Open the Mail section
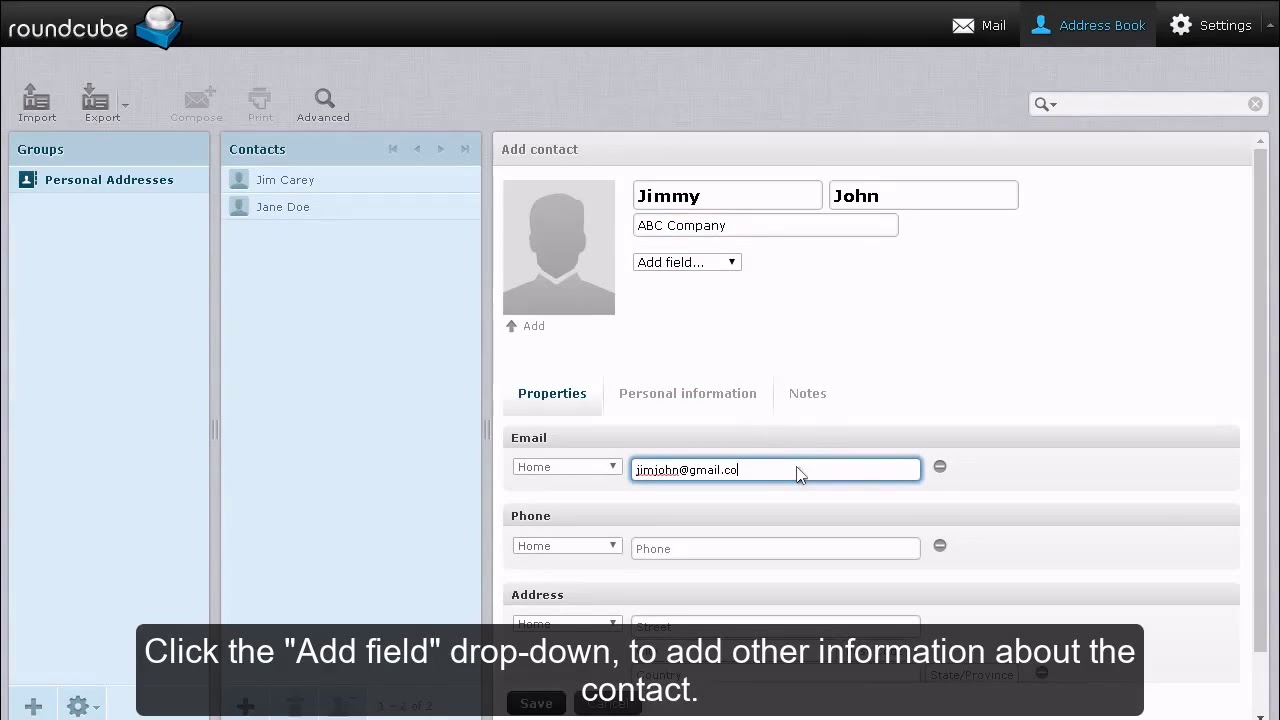This screenshot has width=1280, height=720. pyautogui.click(x=979, y=25)
